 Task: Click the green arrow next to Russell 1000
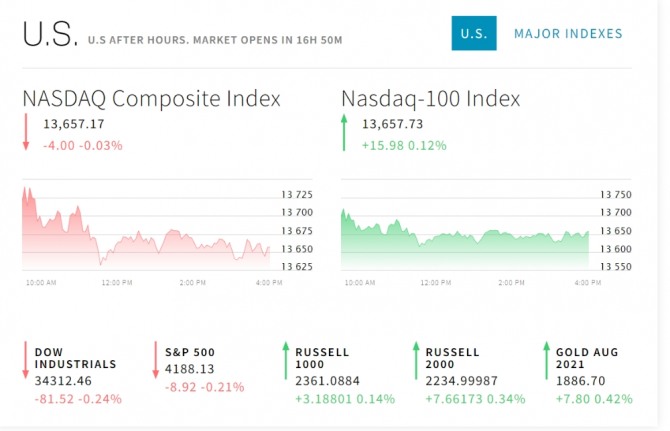pos(286,361)
